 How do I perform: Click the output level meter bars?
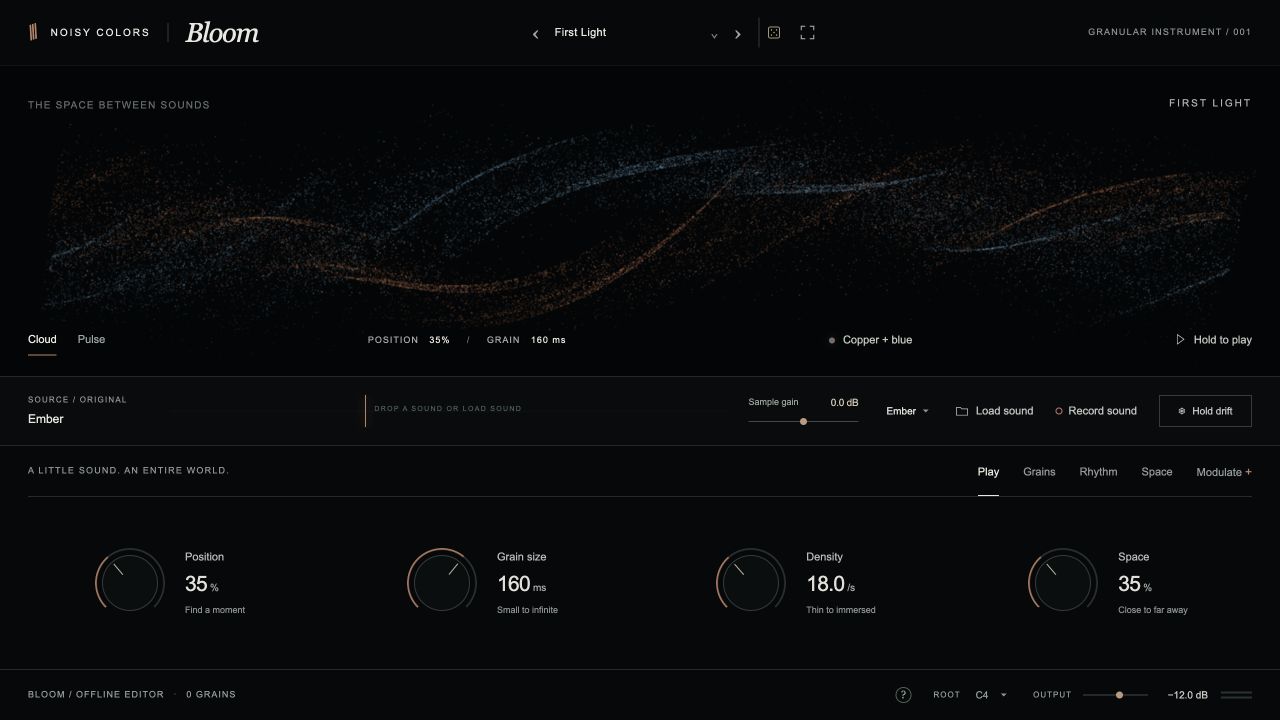pos(1236,695)
